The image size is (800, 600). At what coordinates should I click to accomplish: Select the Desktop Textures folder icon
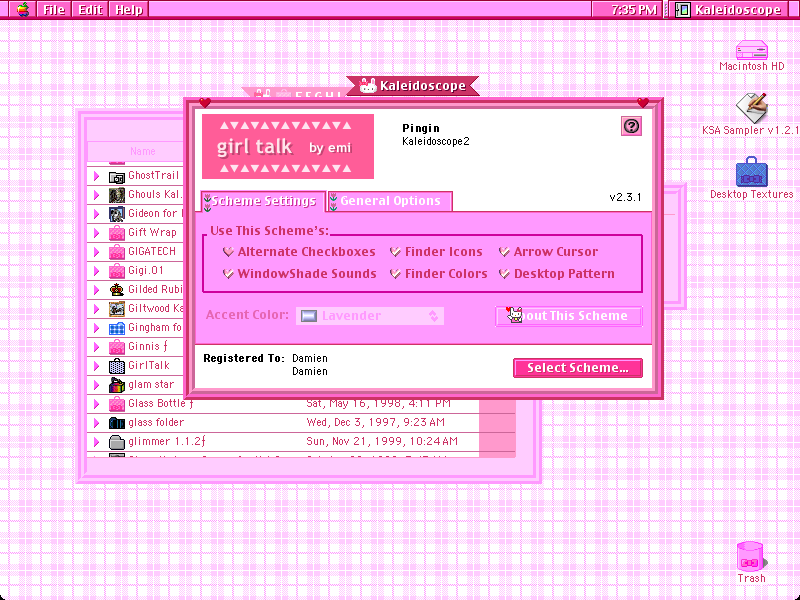click(752, 172)
